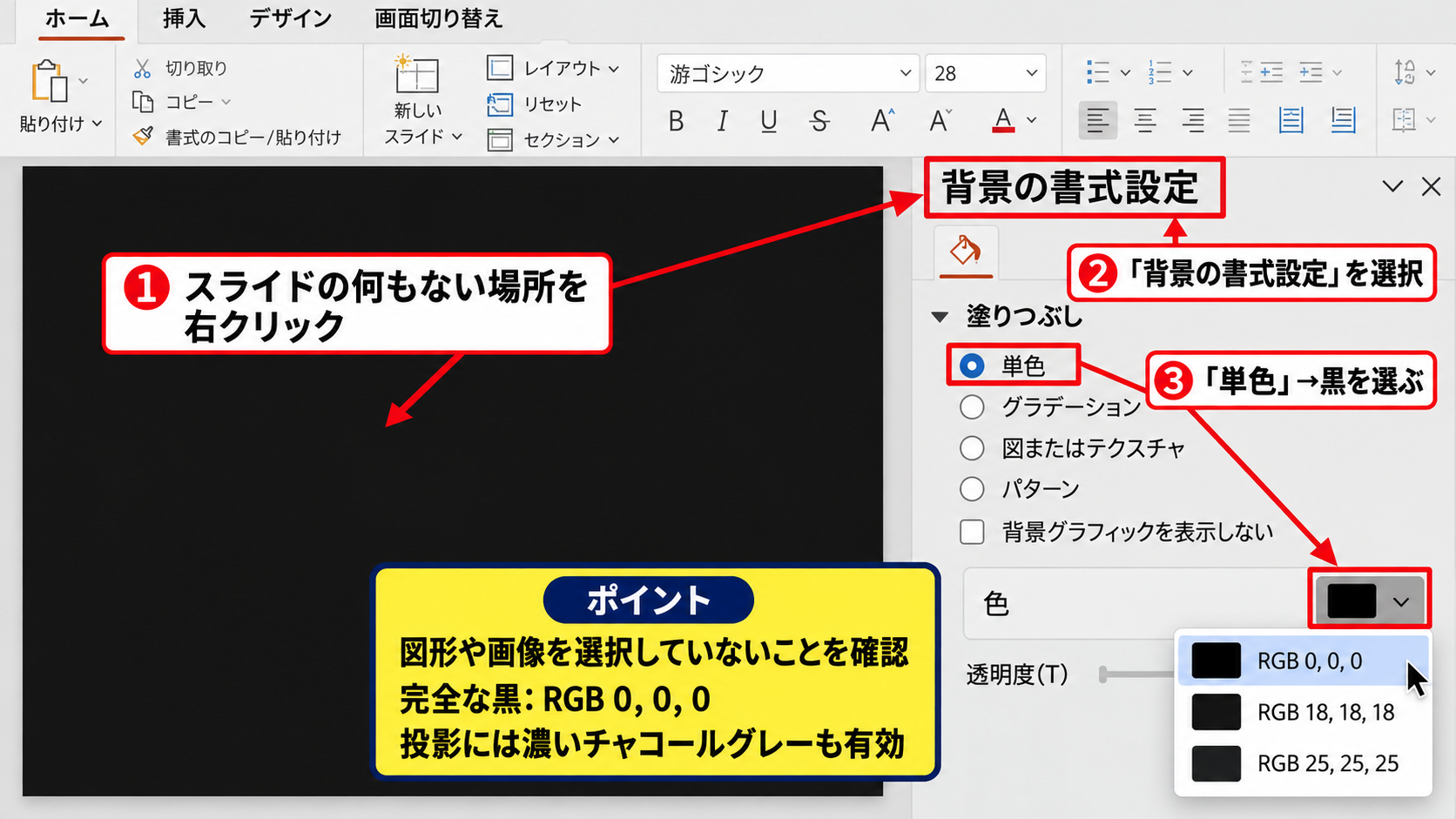Toggle strikethrough formatting

(819, 121)
